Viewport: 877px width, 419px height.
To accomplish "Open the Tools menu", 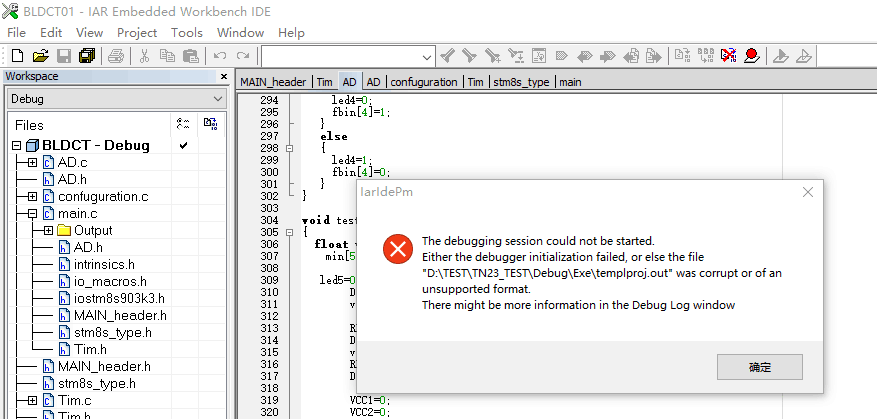I will pyautogui.click(x=187, y=32).
